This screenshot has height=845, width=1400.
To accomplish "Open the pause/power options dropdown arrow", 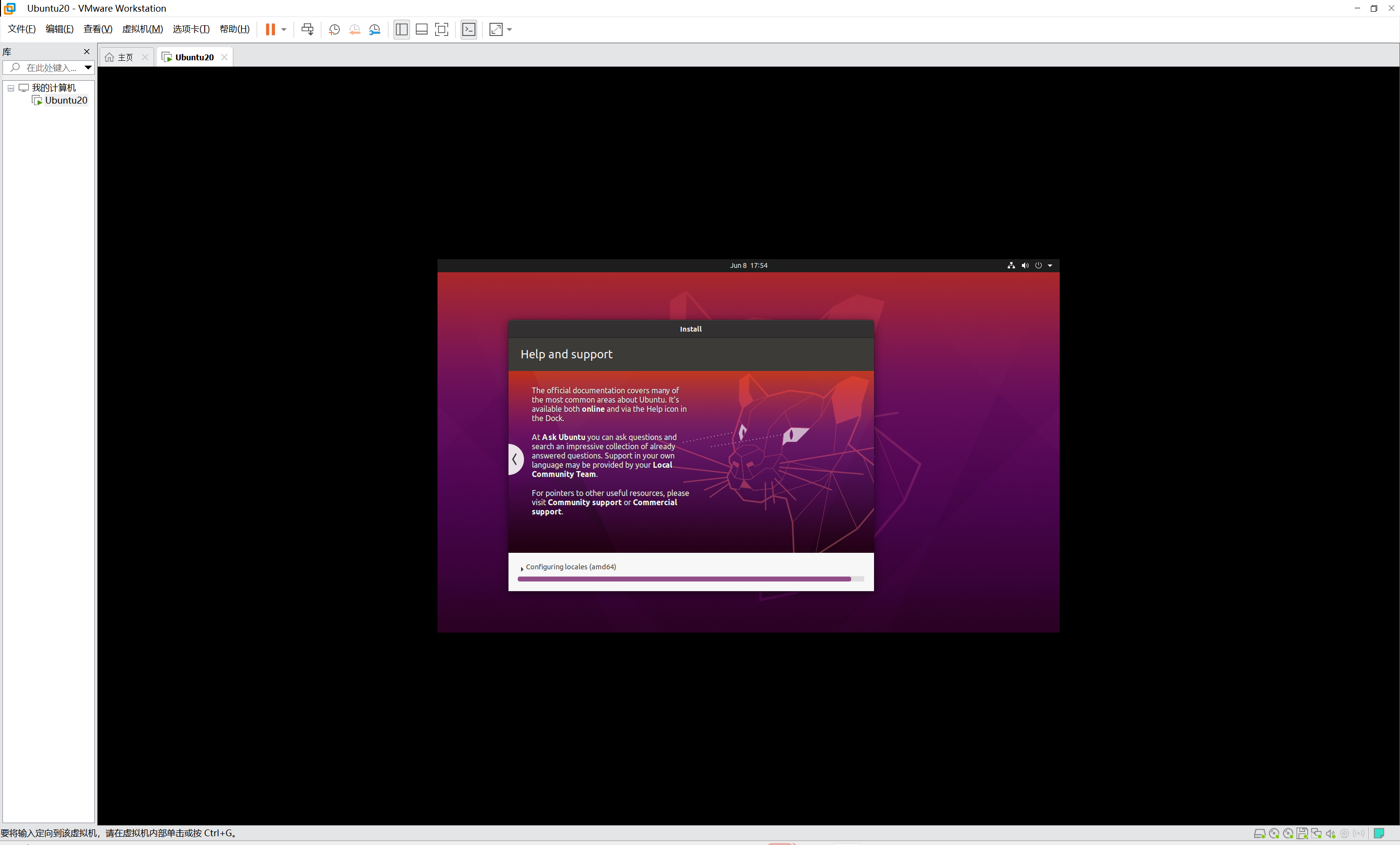I will point(283,29).
